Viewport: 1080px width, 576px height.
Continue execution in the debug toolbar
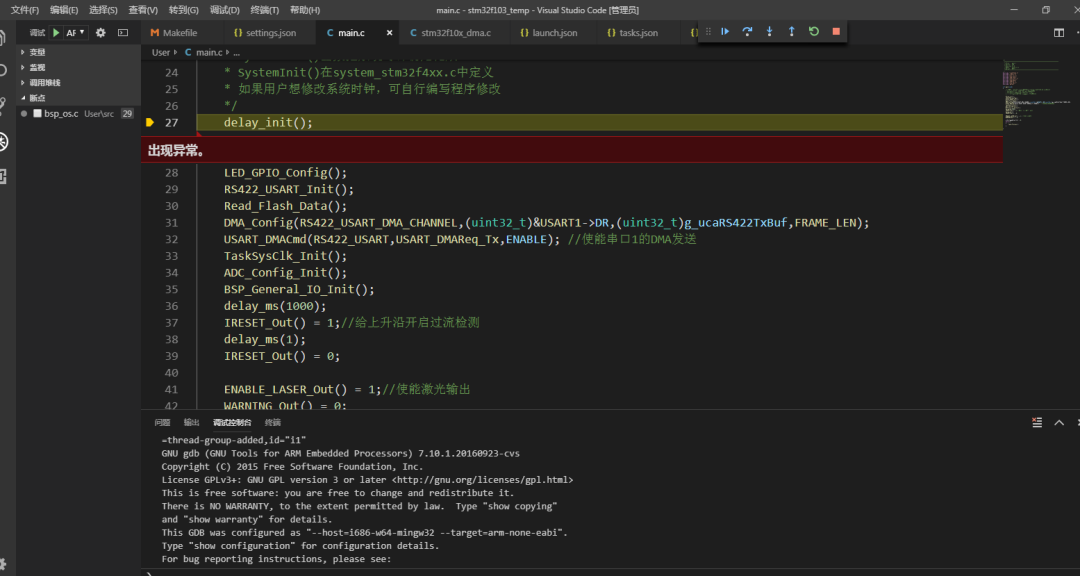coord(725,32)
